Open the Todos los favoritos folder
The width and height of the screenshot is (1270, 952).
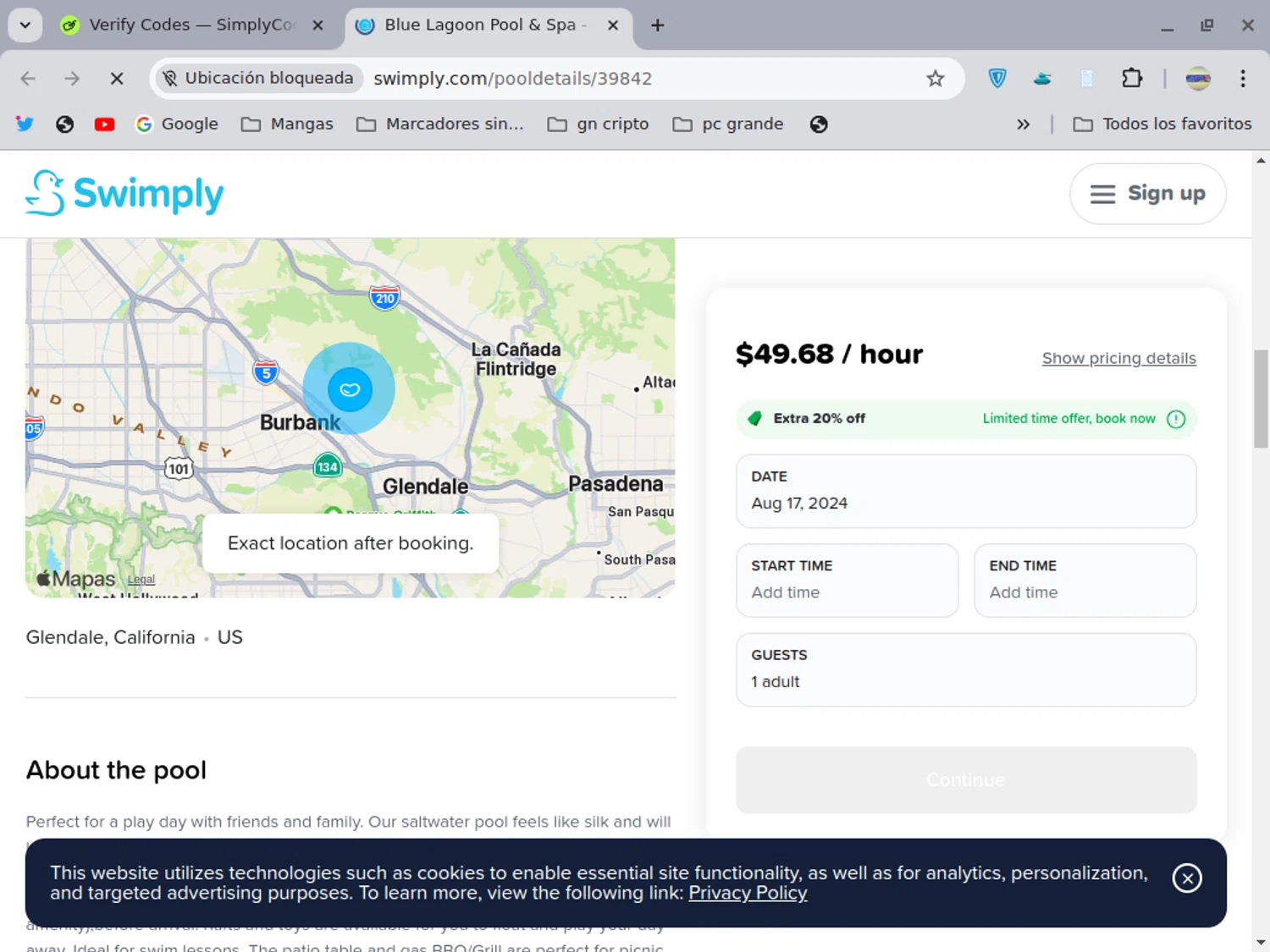(1162, 124)
